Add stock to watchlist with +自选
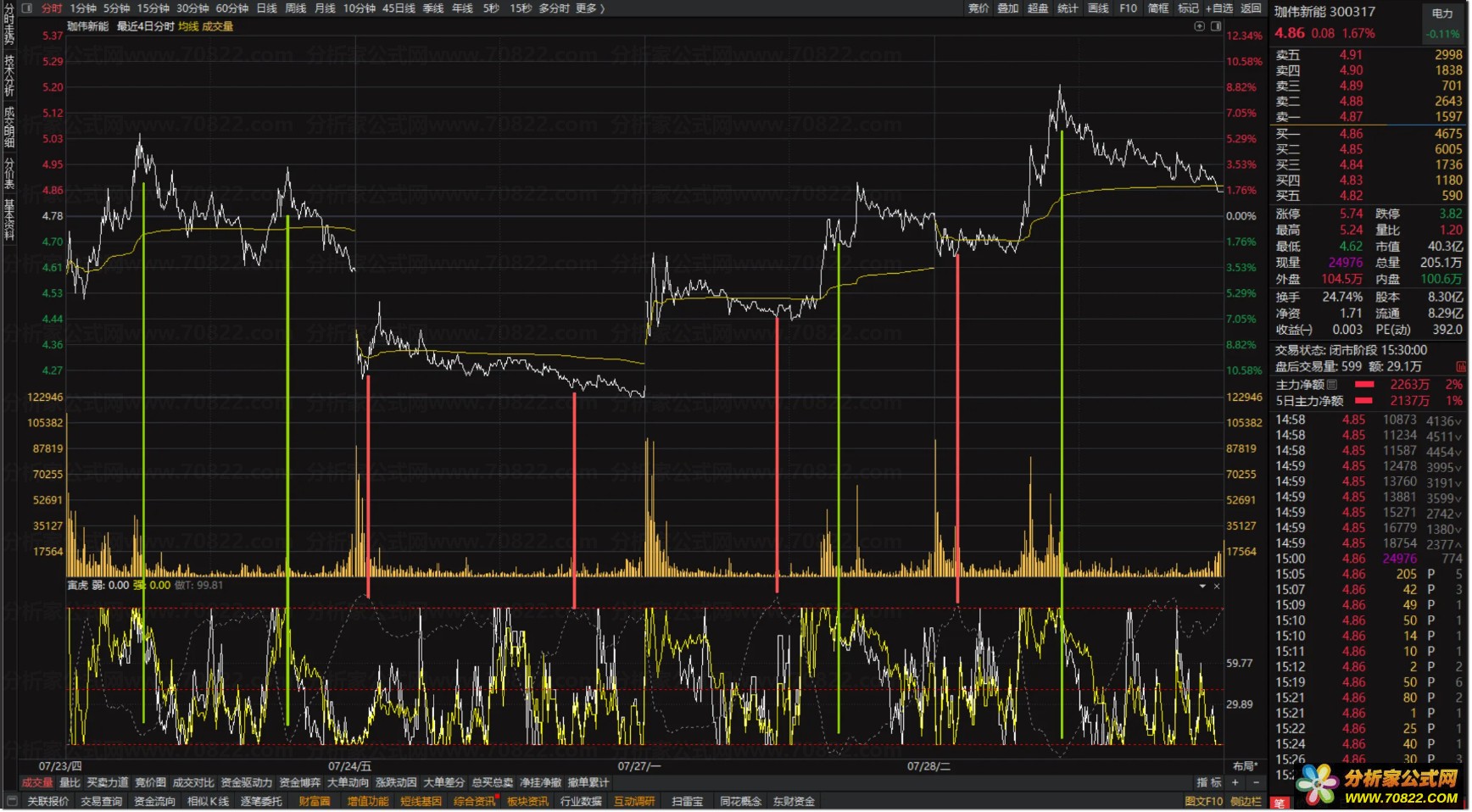This screenshot has height=812, width=1472. (x=1219, y=8)
